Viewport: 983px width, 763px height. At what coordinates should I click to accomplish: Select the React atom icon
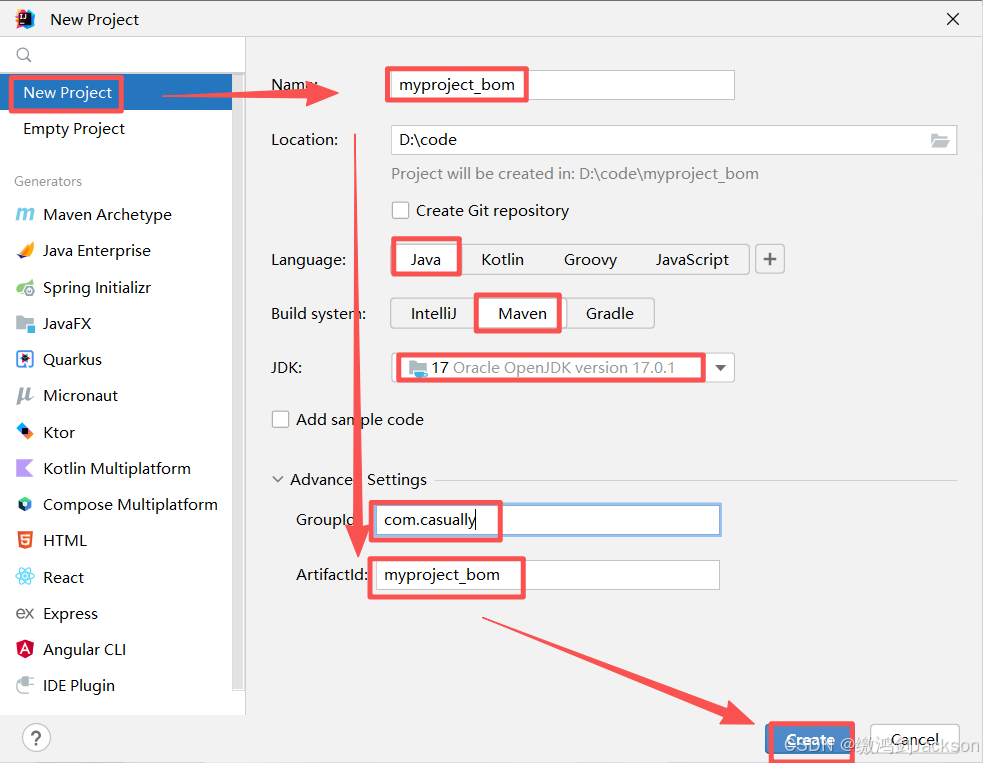pos(25,577)
